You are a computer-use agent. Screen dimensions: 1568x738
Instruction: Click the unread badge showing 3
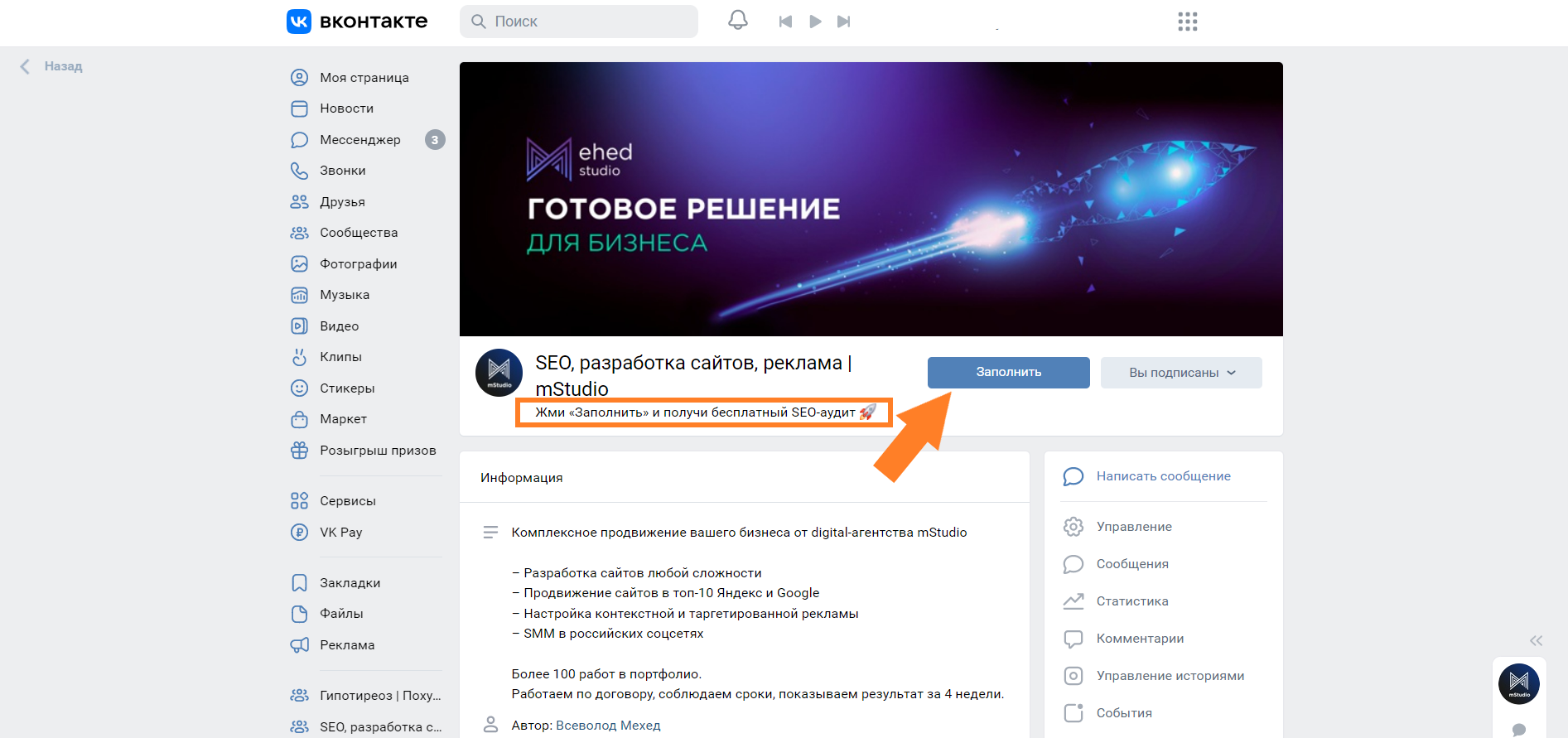pos(435,140)
